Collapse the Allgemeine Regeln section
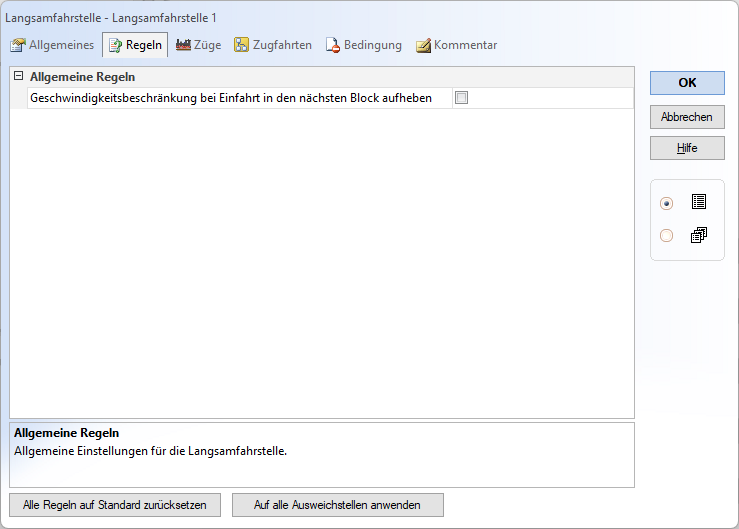Screen dimensions: 739x529 pyautogui.click(x=18, y=76)
